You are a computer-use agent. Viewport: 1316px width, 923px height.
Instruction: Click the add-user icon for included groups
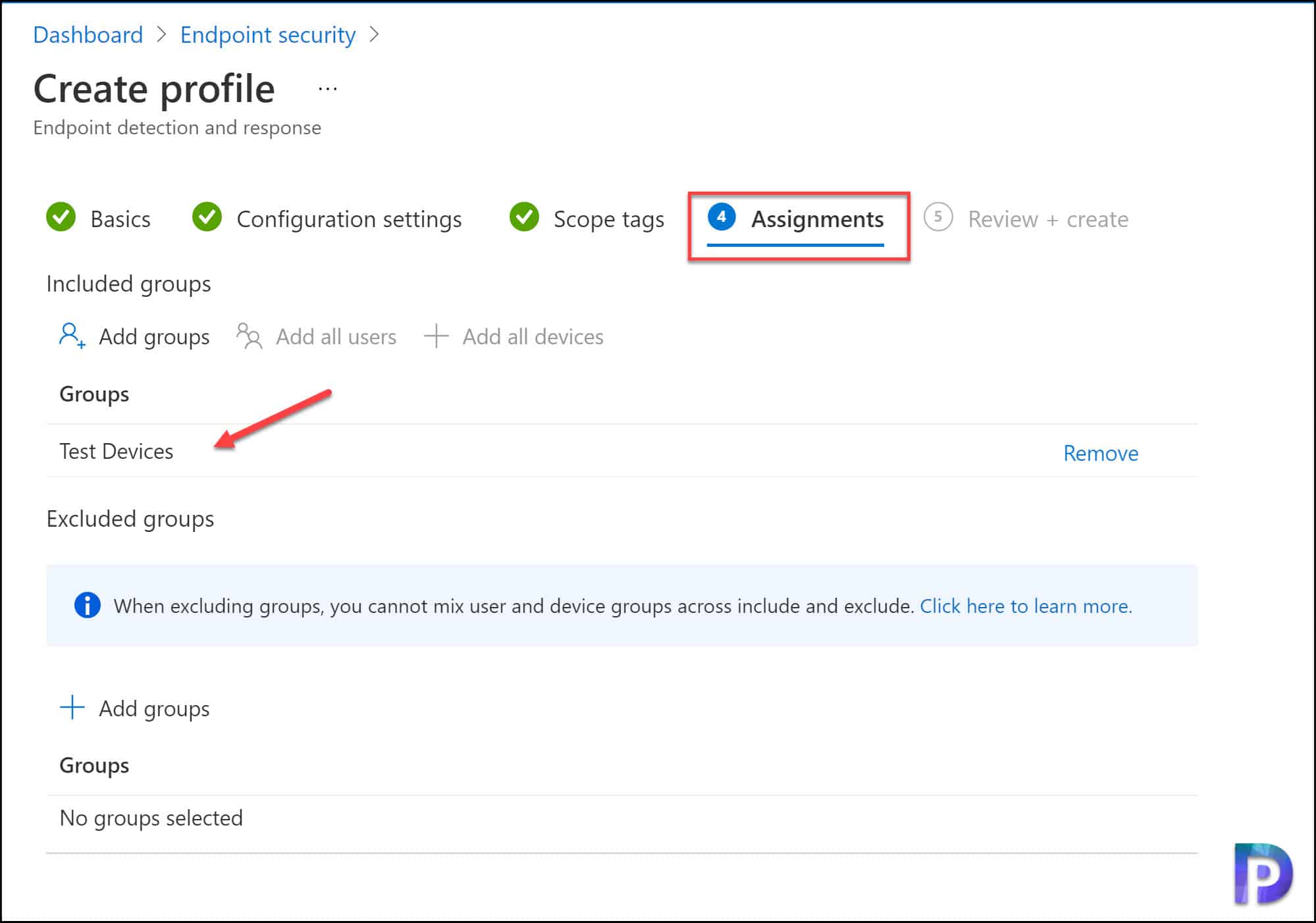click(72, 336)
